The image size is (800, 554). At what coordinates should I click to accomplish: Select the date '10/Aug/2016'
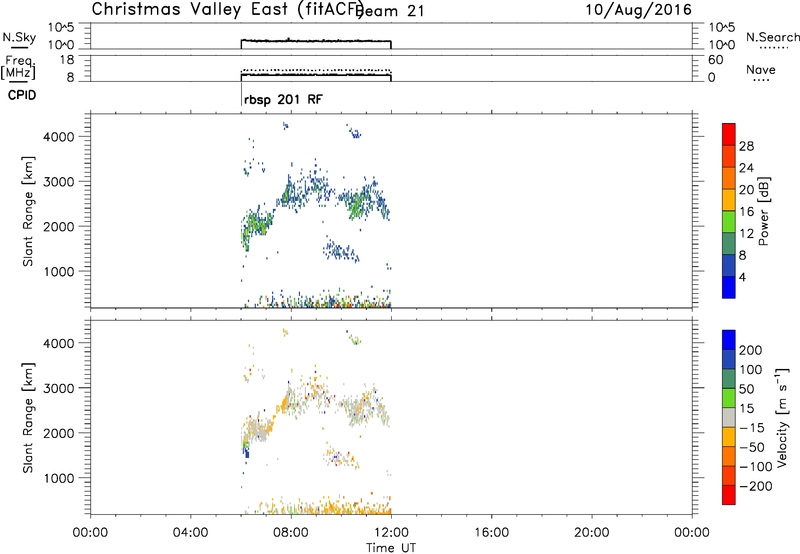click(638, 9)
